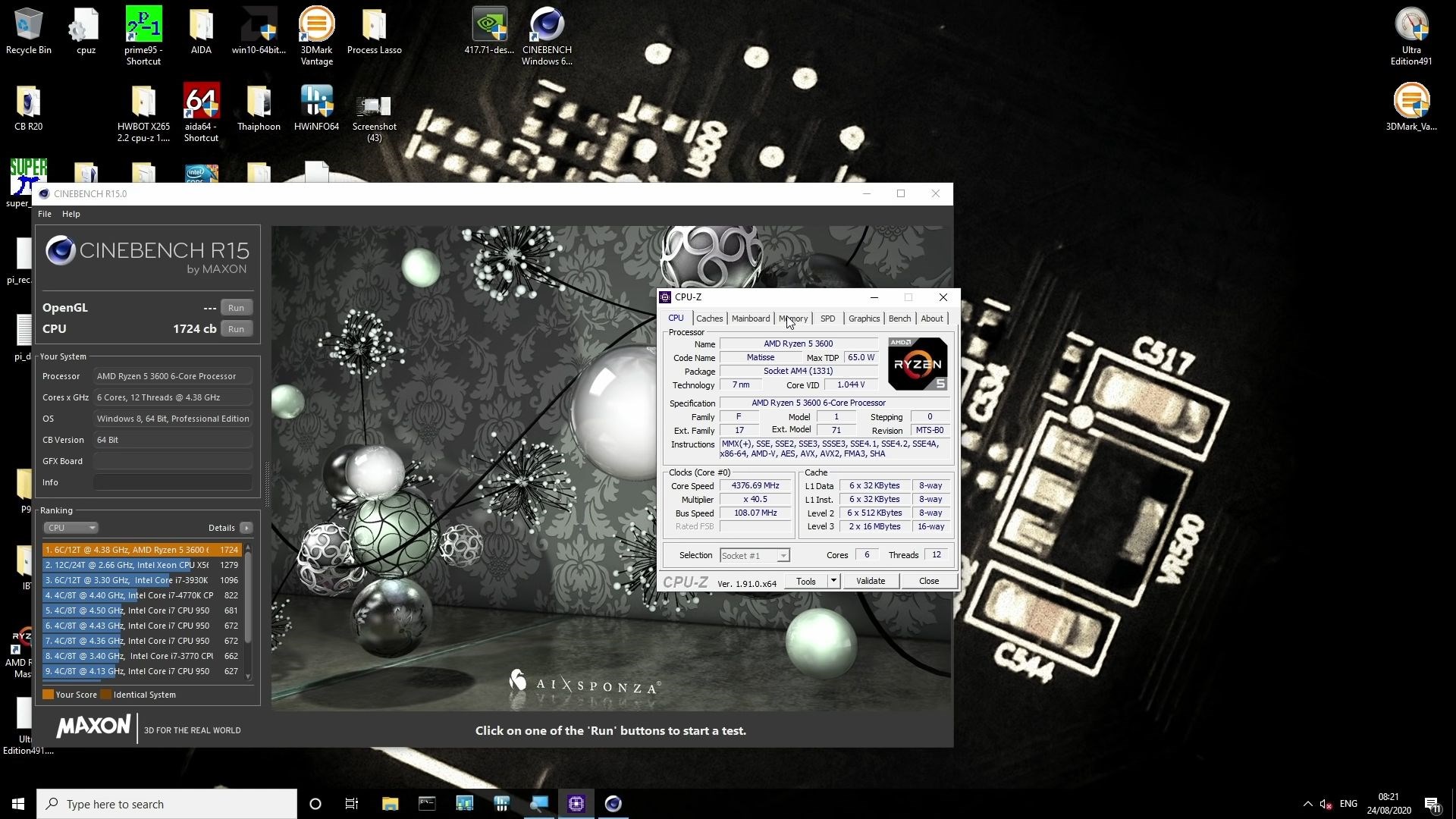
Task: Switch to CPU-Z taskbar icon
Action: click(576, 804)
